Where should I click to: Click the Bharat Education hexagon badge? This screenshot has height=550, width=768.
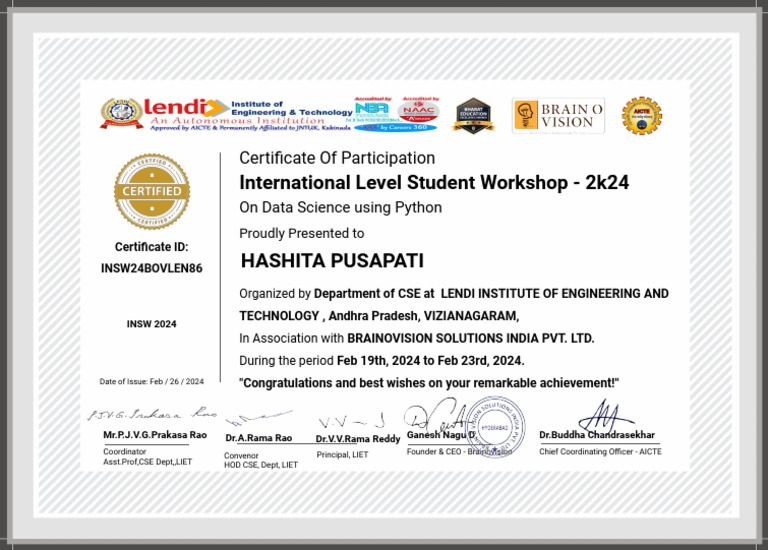(473, 116)
